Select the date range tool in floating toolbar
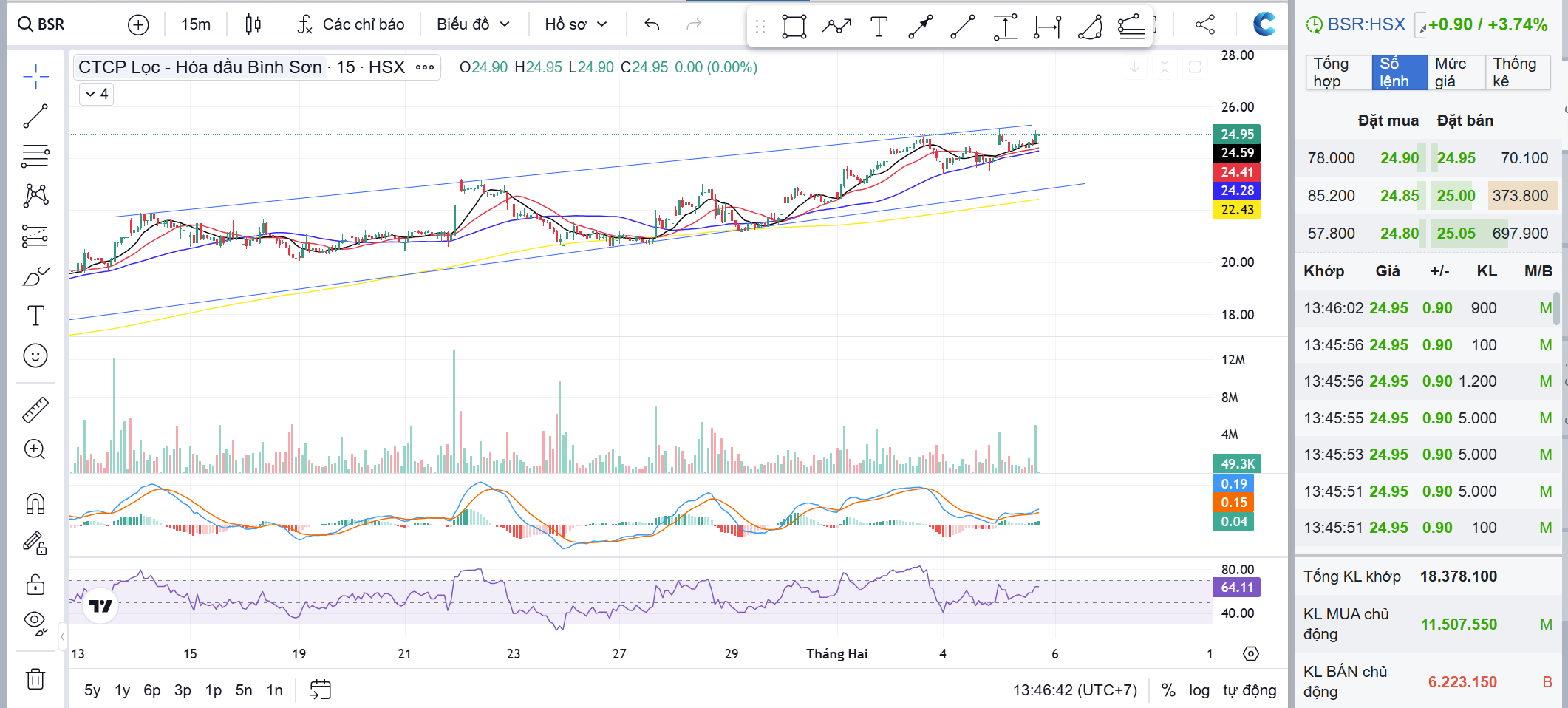The height and width of the screenshot is (708, 1568). (x=1047, y=27)
